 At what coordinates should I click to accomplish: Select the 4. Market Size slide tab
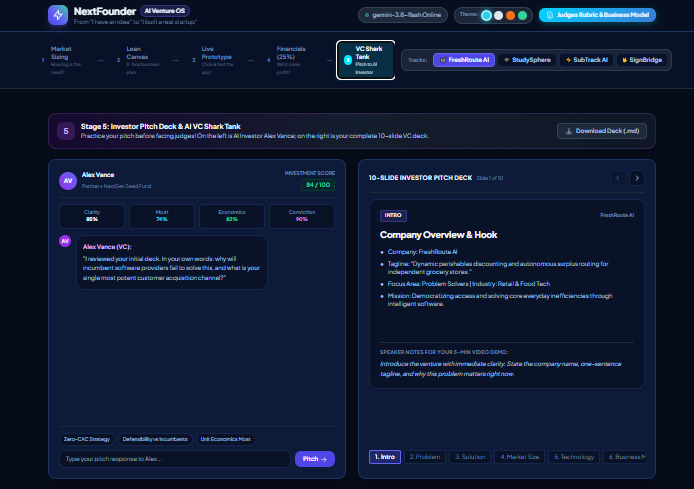(520, 457)
